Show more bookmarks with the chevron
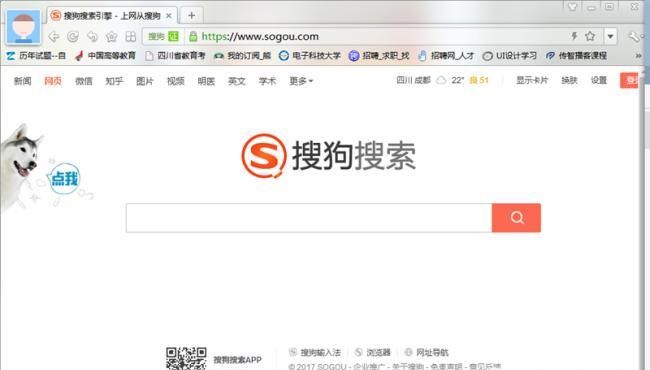This screenshot has height=370, width=650. click(x=638, y=56)
